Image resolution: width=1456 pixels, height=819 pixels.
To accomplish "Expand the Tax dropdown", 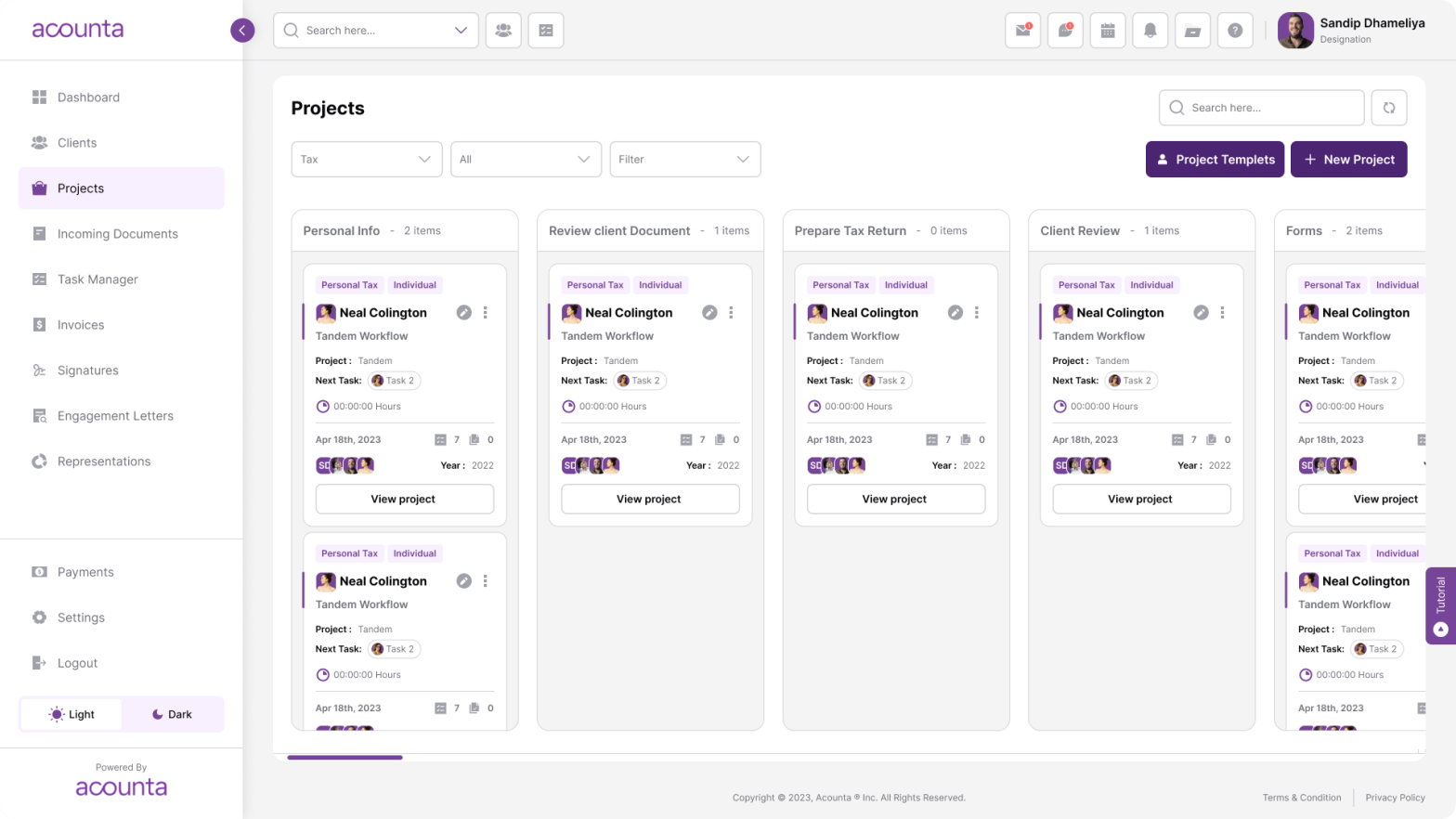I will (x=367, y=159).
